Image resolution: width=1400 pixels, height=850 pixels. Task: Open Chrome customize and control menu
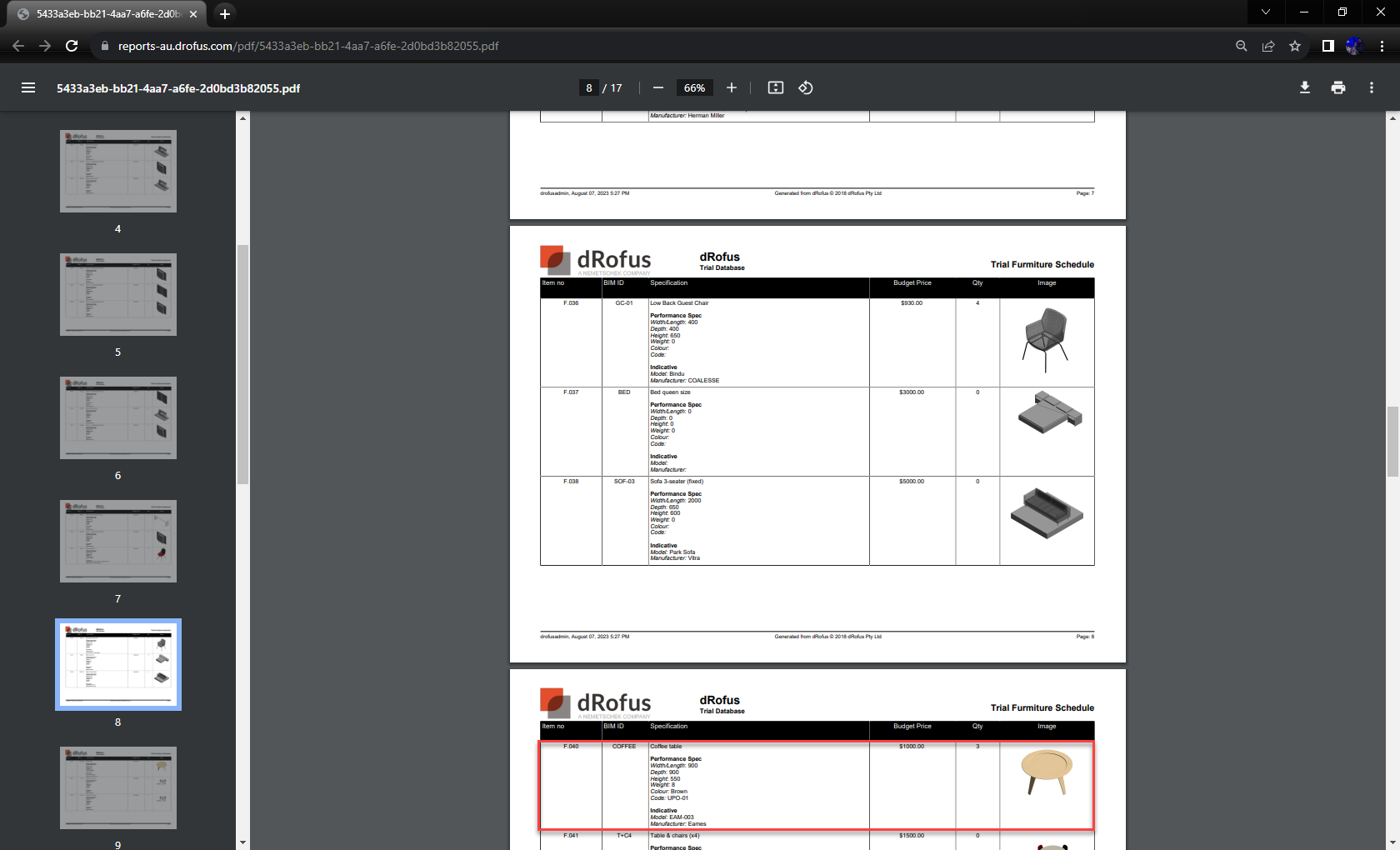1382,46
